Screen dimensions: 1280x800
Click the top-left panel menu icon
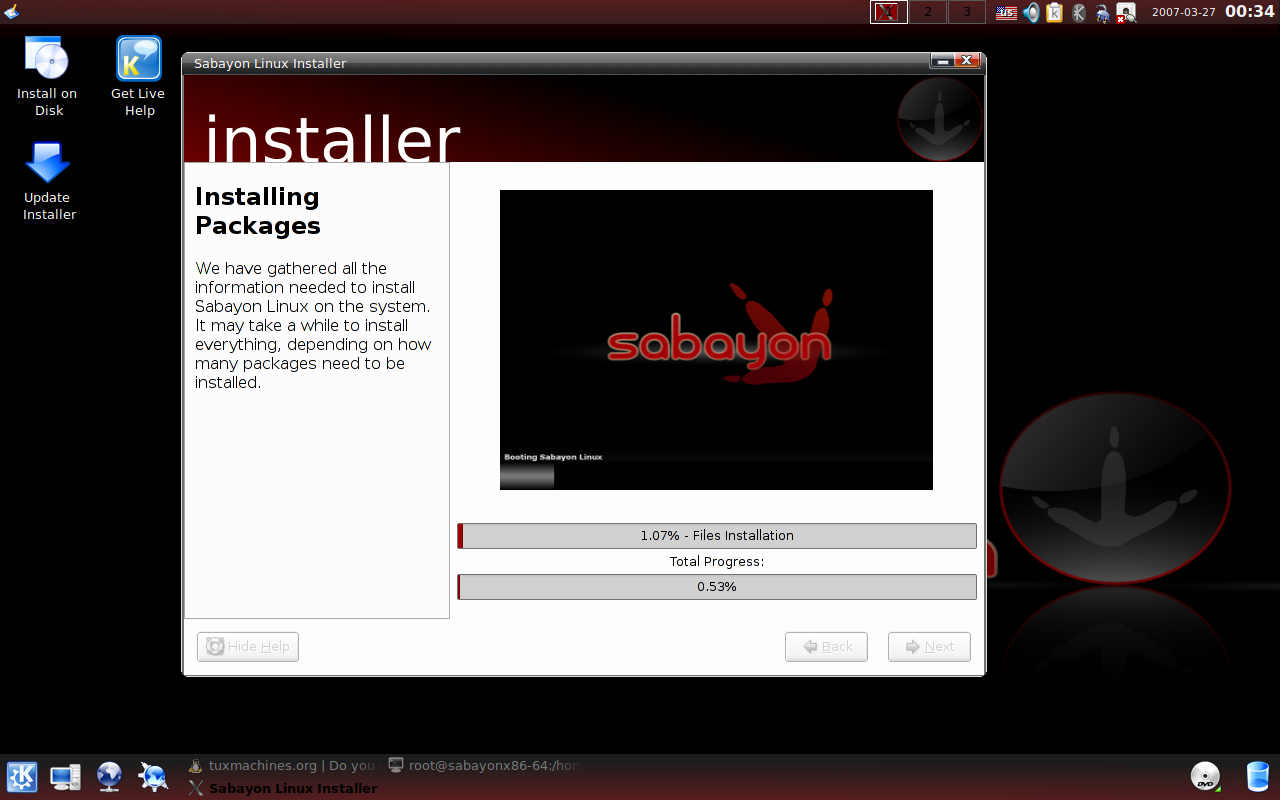[11, 12]
